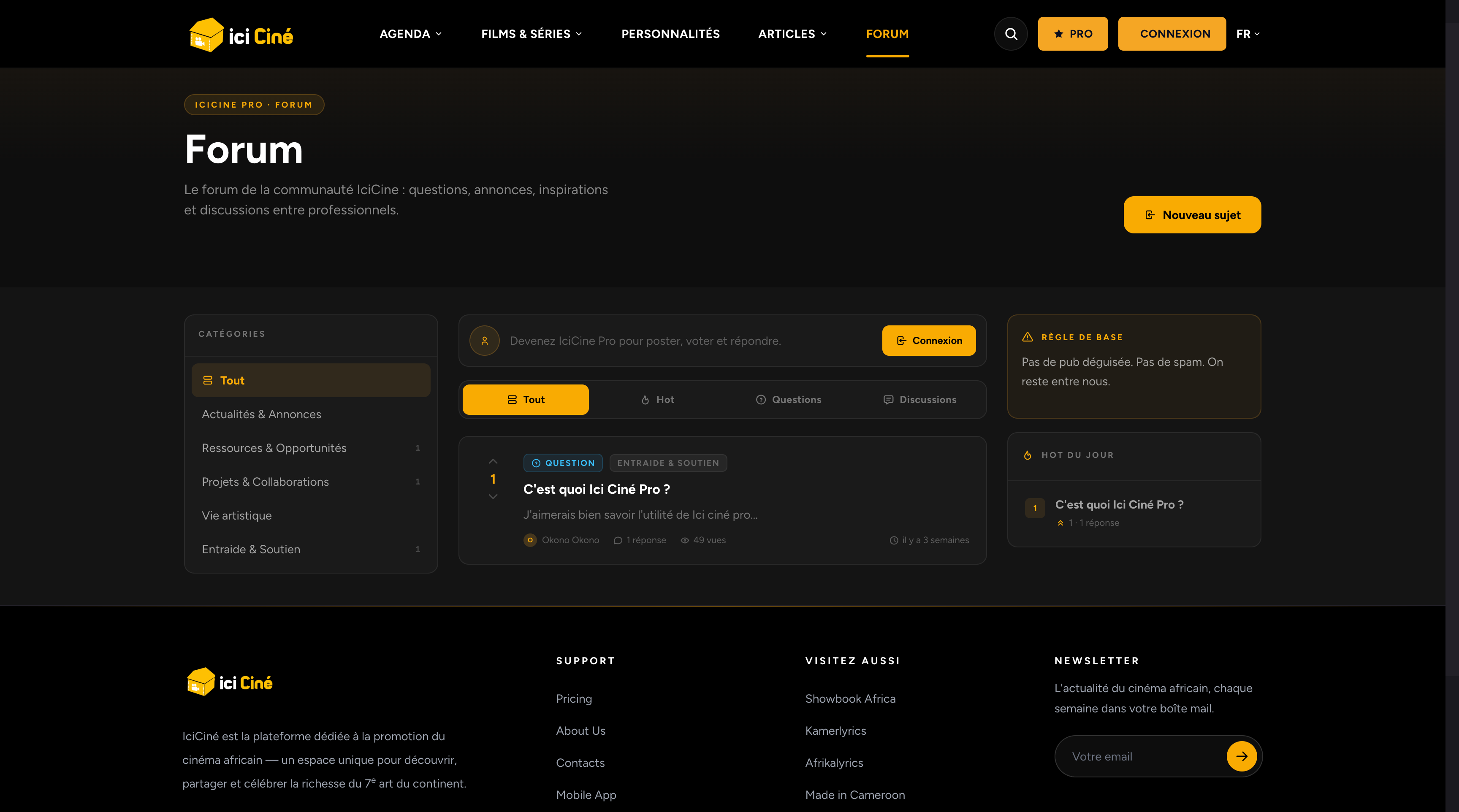Select Vie artistique category
Screen dimensions: 1459x812
311,516
